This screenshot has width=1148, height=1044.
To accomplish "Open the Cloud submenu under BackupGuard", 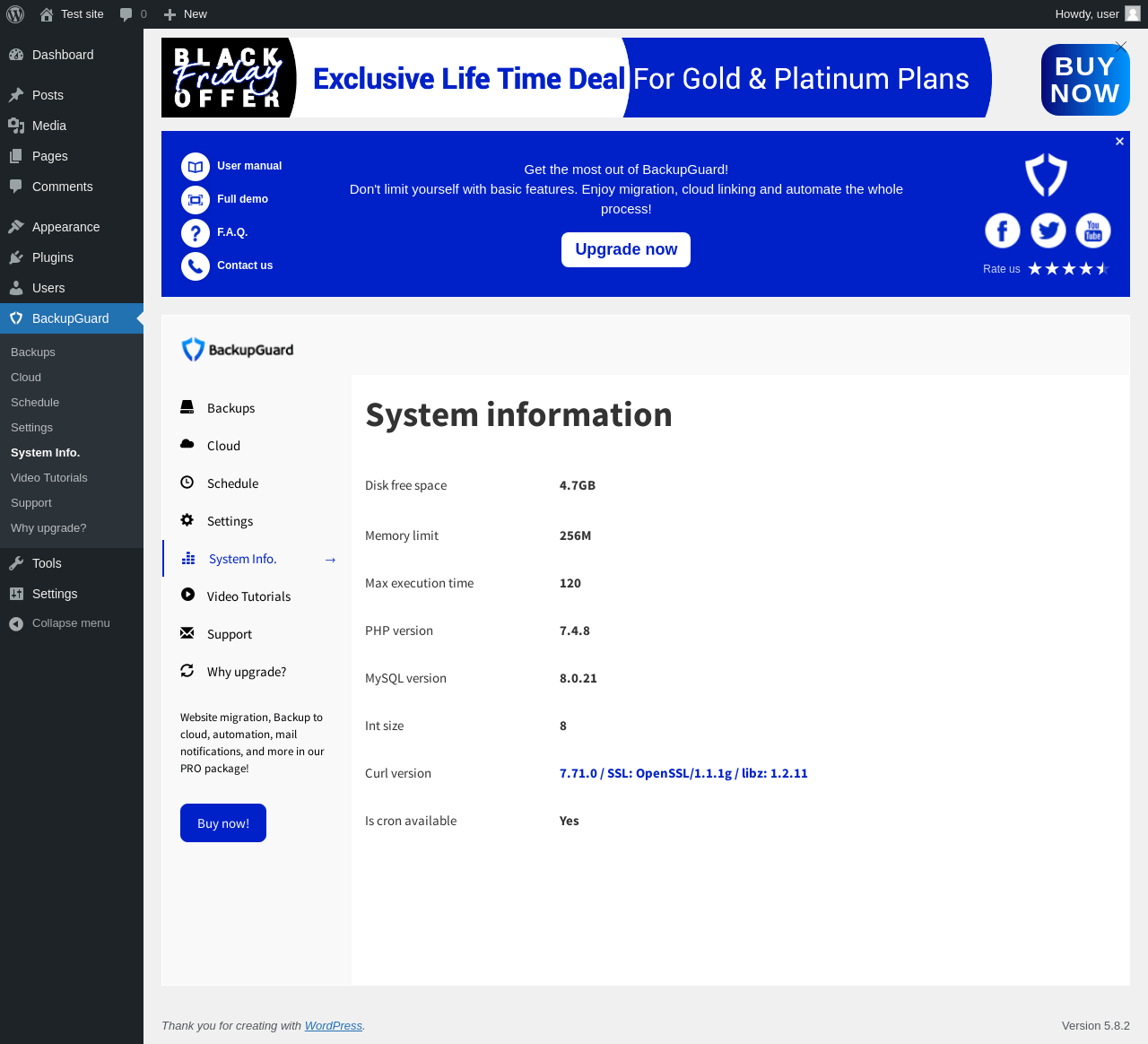I will [26, 378].
